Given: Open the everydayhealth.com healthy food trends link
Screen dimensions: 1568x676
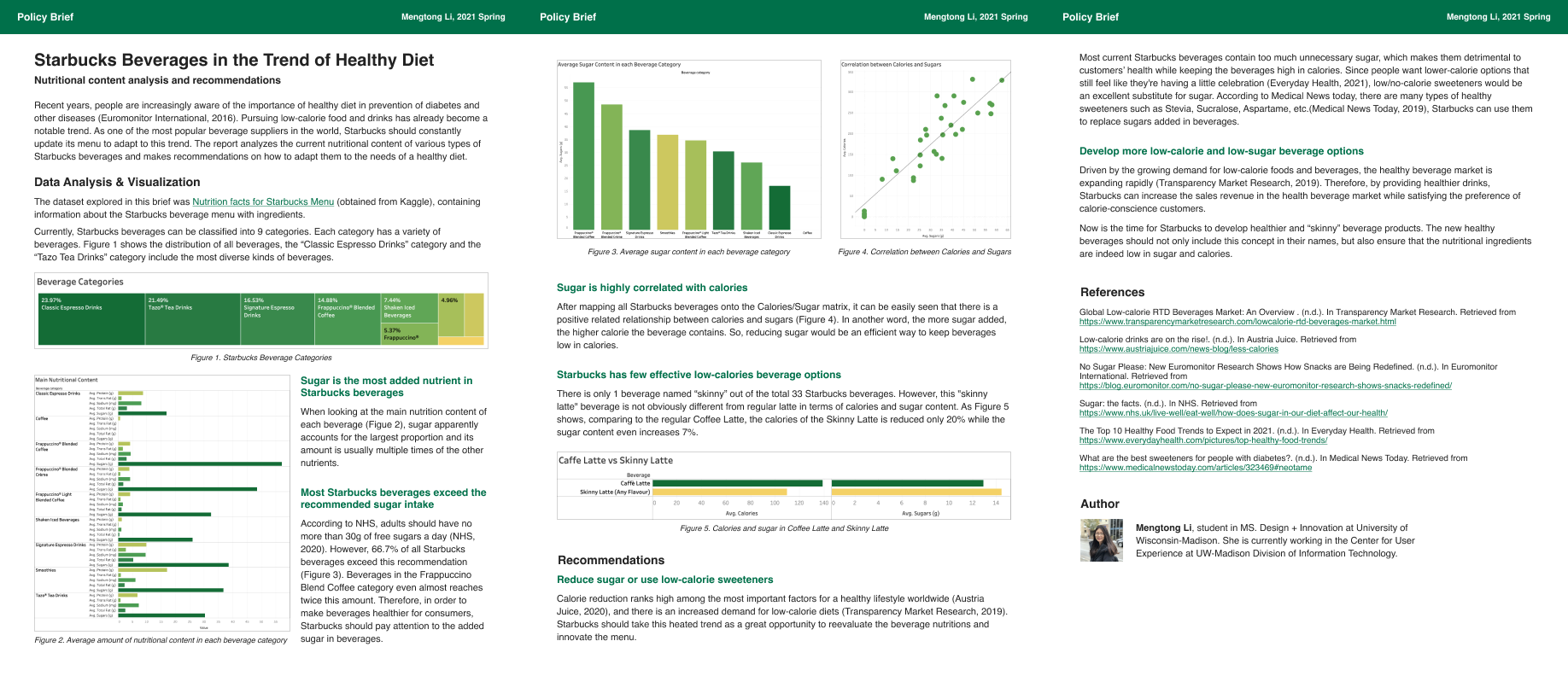Looking at the screenshot, I should pyautogui.click(x=1202, y=440).
